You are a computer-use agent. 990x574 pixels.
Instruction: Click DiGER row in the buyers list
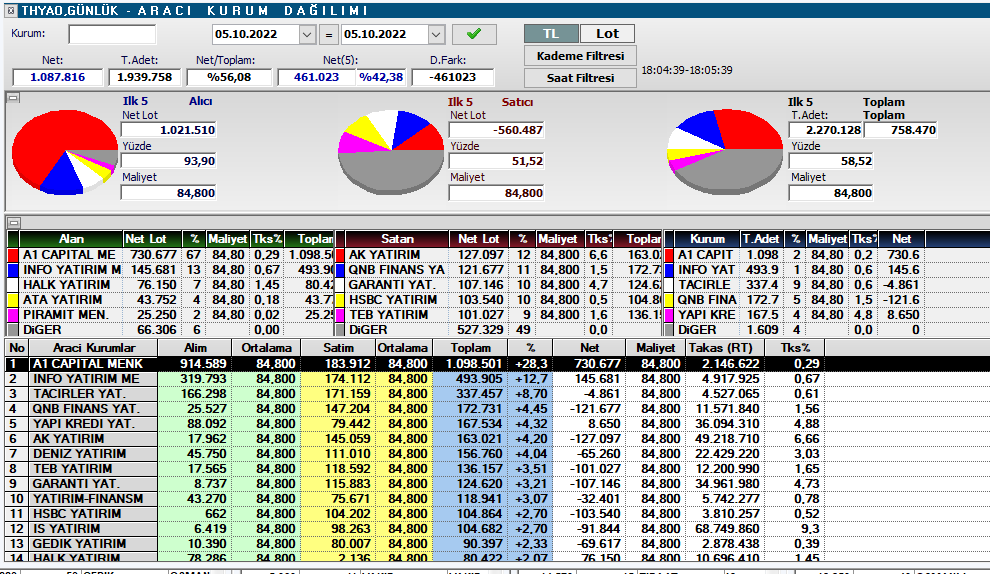click(x=170, y=330)
